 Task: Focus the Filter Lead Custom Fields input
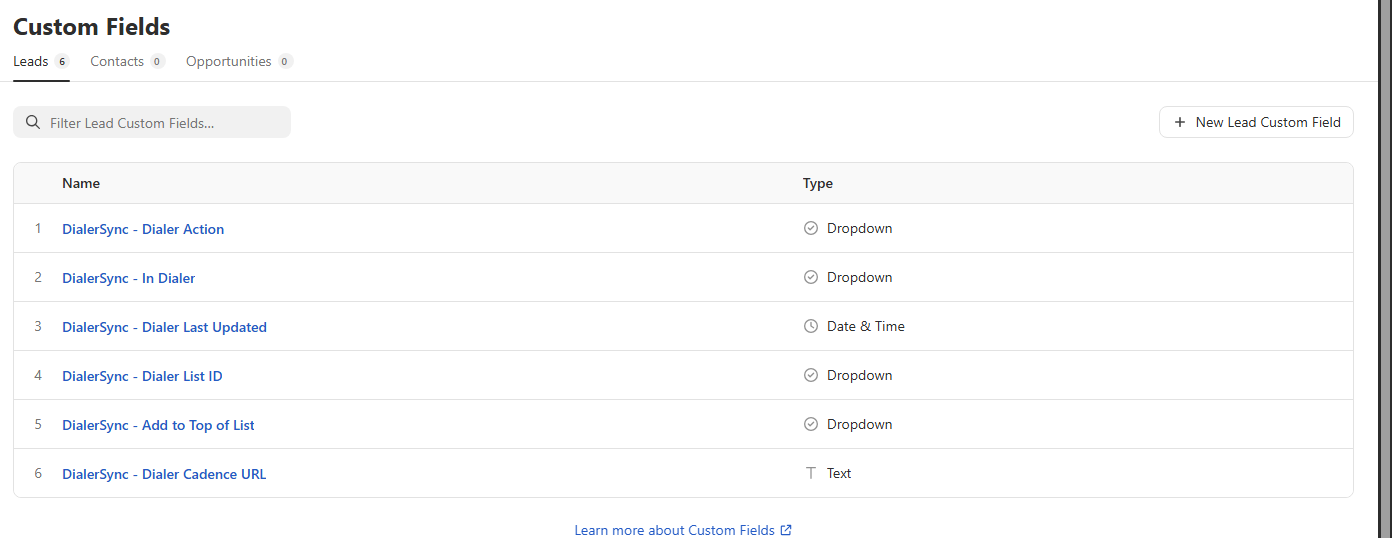click(152, 122)
